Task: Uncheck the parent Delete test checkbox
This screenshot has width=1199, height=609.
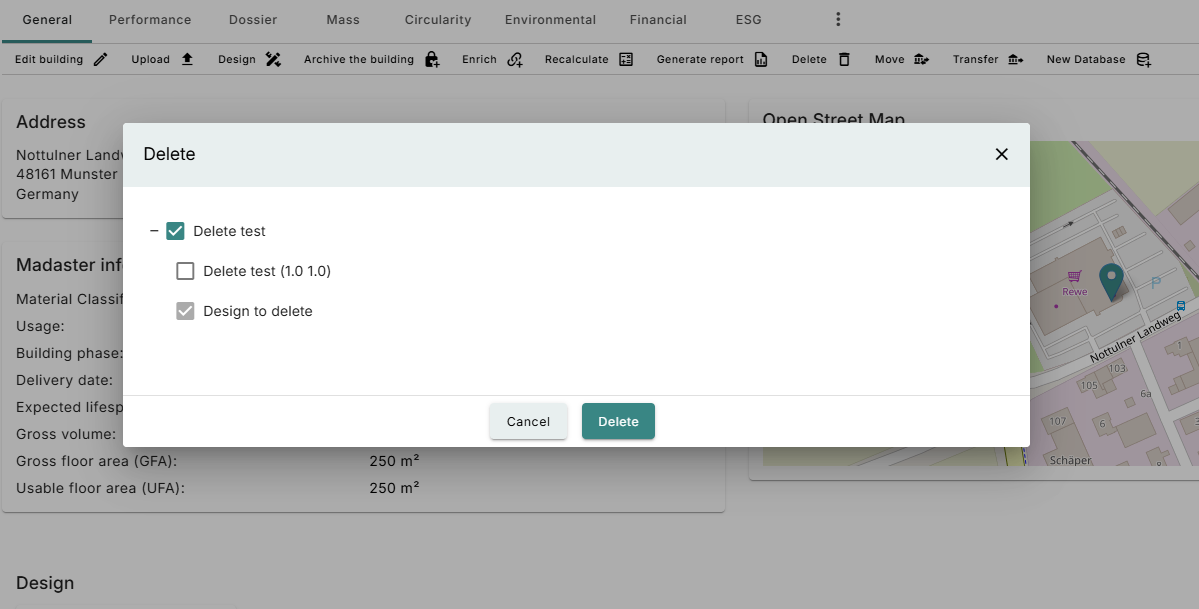Action: click(176, 231)
